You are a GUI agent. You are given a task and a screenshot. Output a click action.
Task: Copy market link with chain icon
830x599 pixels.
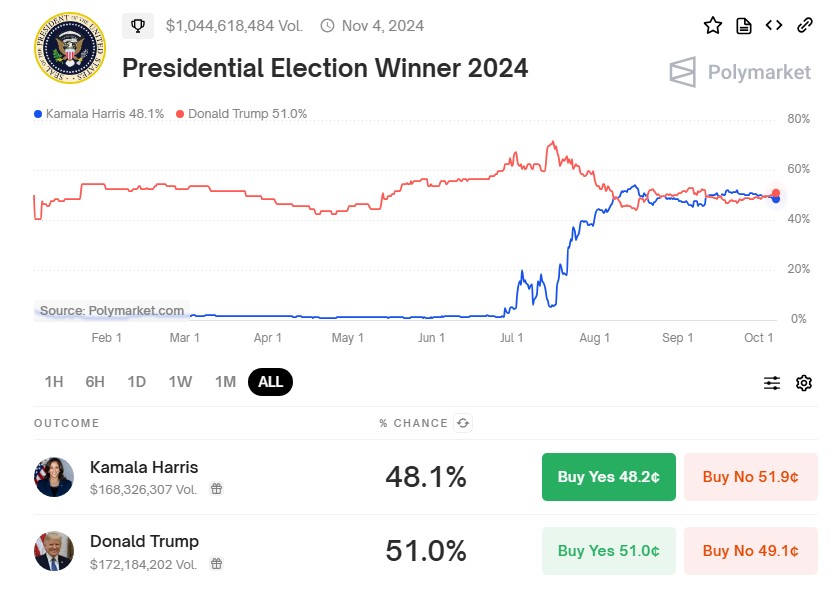(x=804, y=26)
